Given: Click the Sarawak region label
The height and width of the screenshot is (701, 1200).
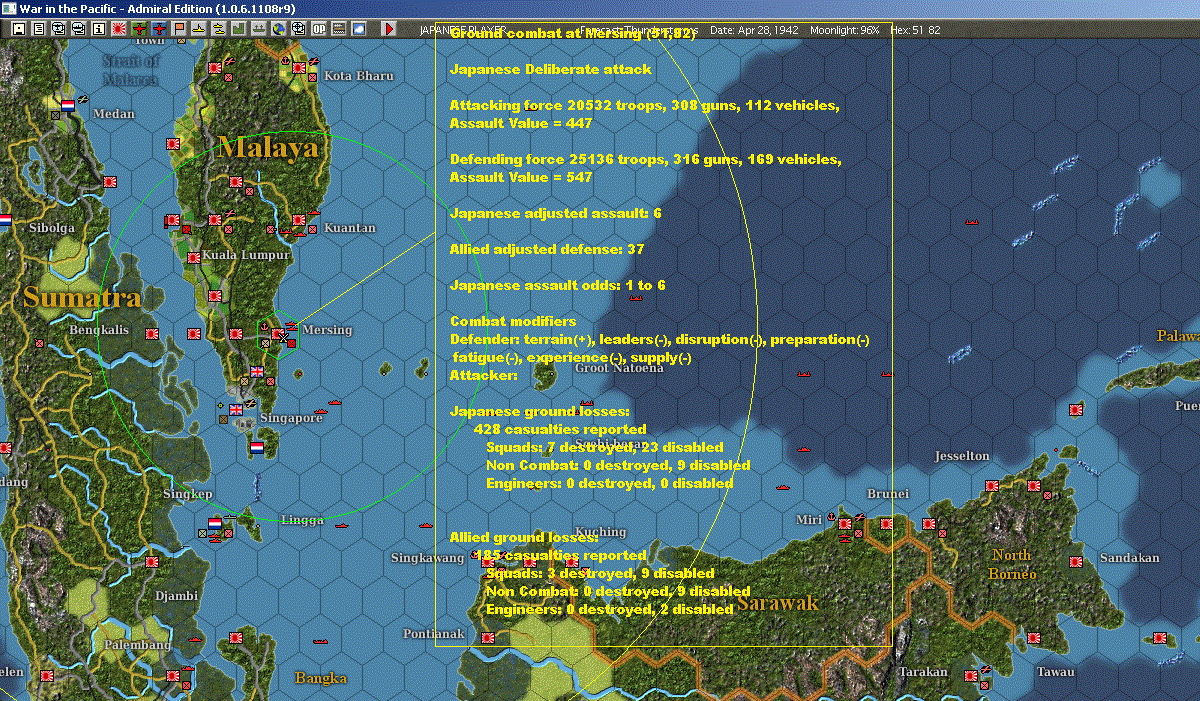Looking at the screenshot, I should click(778, 602).
